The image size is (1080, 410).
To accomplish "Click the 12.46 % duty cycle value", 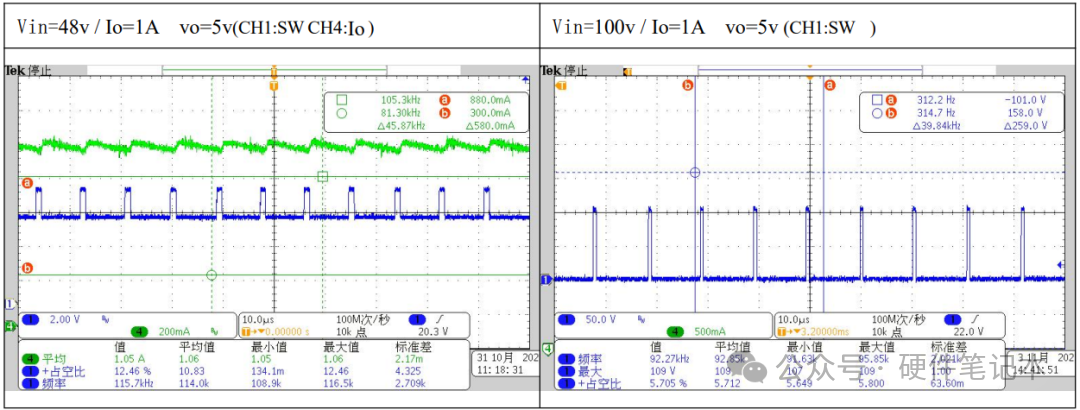I will tap(134, 371).
